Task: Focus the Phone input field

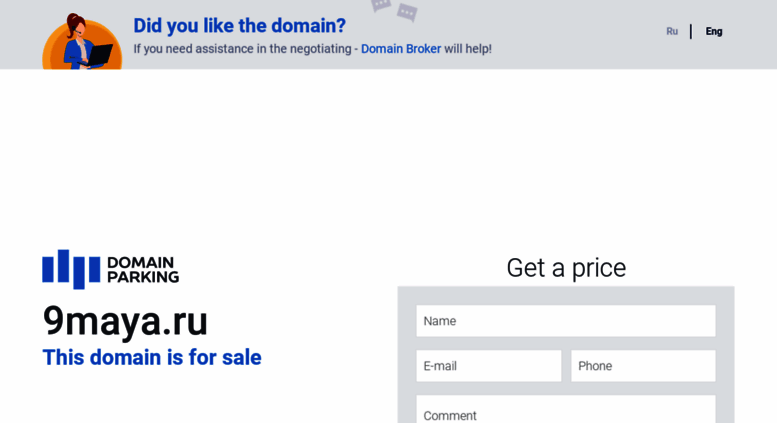Action: [x=643, y=366]
